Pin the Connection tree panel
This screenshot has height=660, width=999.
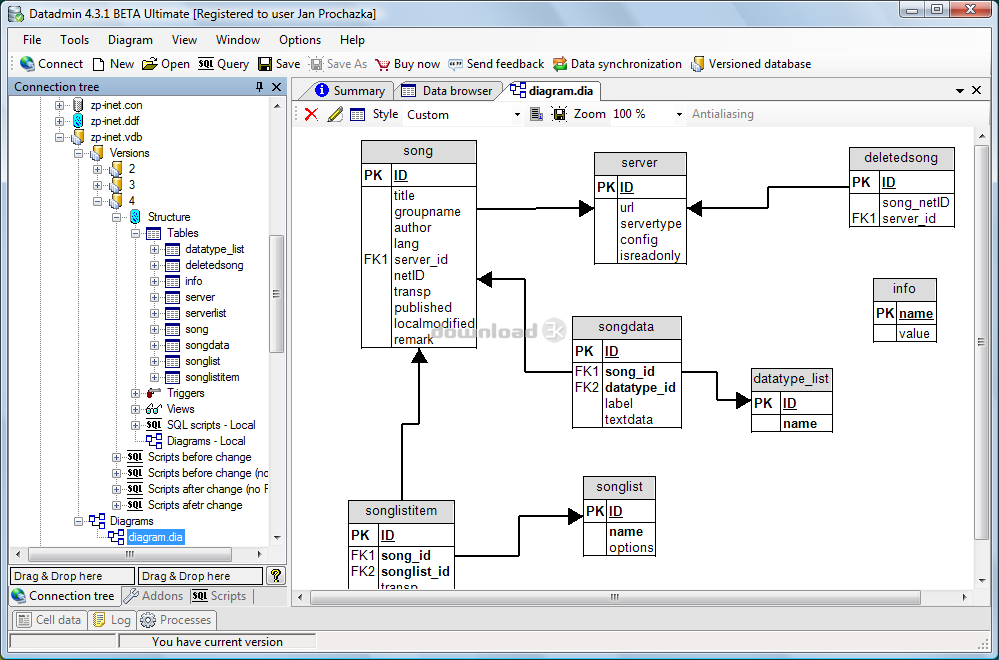[259, 87]
